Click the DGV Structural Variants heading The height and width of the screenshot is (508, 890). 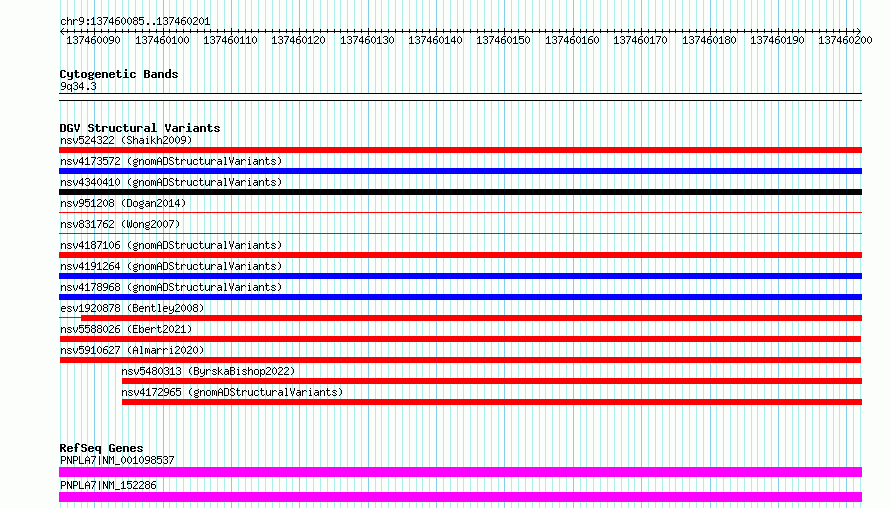pos(140,128)
